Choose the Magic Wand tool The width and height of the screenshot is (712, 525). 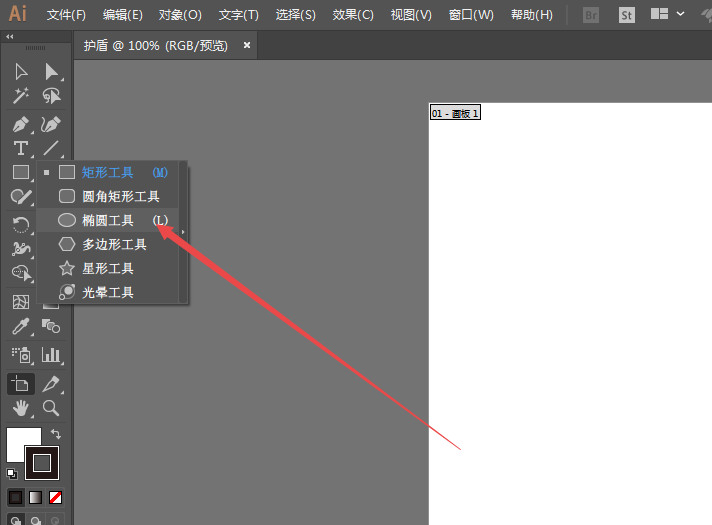tap(21, 96)
